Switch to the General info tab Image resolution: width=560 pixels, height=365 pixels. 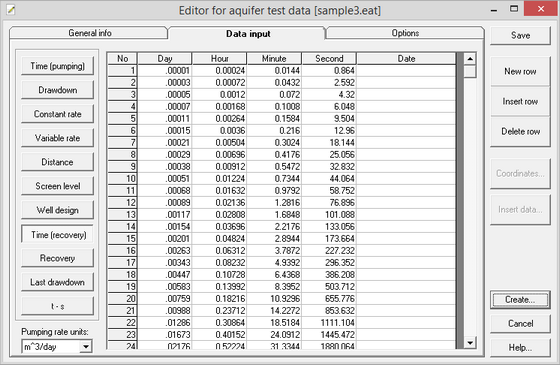(89, 33)
